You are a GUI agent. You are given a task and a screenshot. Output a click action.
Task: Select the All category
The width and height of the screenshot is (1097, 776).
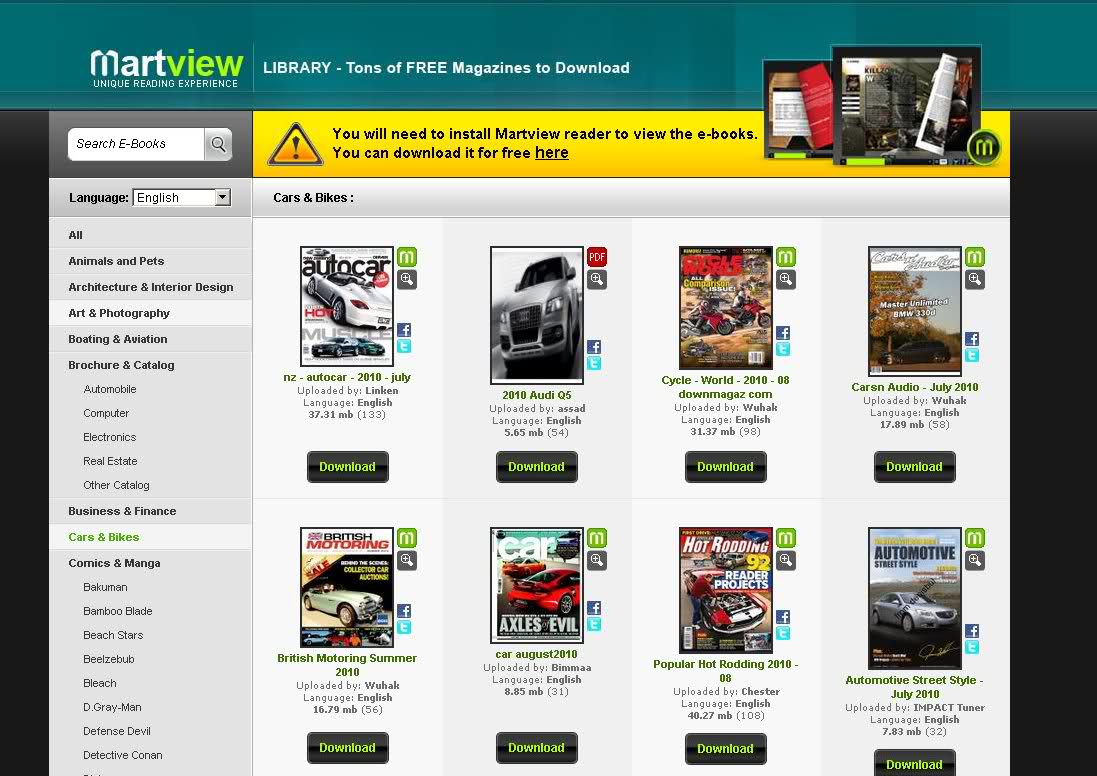coord(76,235)
